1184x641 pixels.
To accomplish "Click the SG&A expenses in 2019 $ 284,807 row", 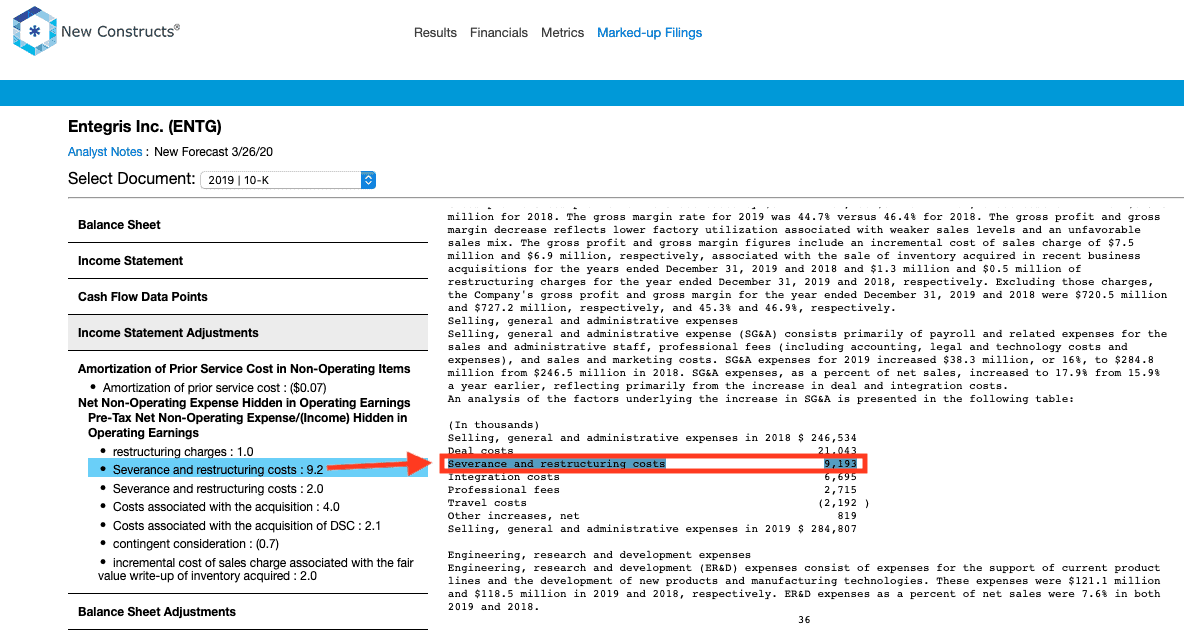I will pos(652,529).
